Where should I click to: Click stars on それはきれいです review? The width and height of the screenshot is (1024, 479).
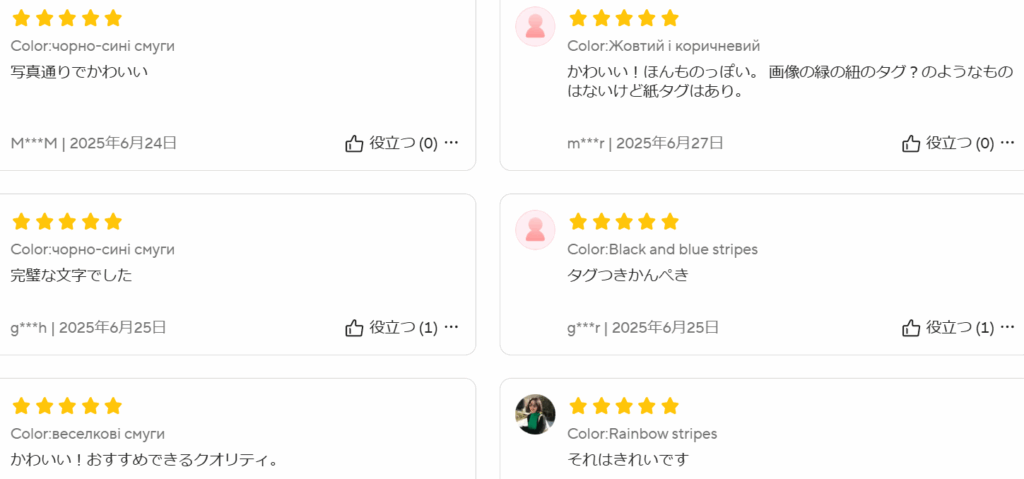click(x=624, y=406)
